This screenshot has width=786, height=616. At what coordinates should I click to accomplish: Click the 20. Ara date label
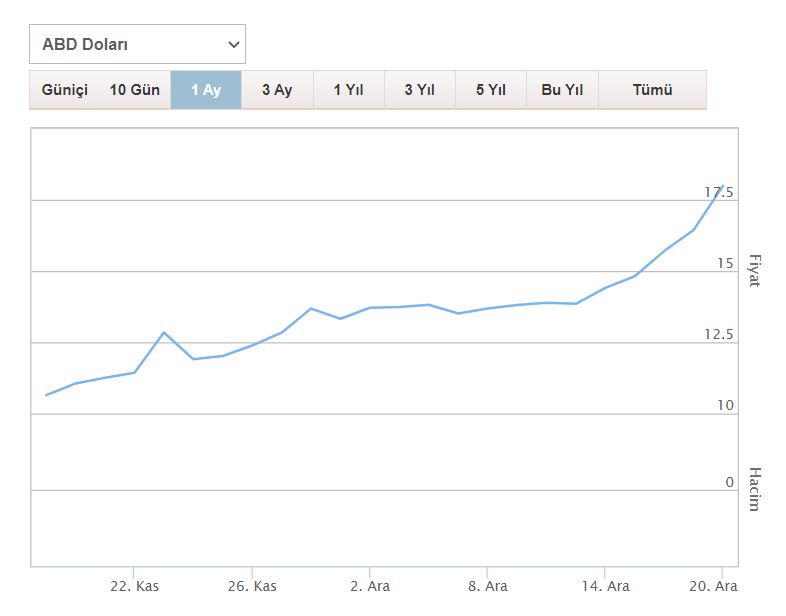click(x=713, y=586)
